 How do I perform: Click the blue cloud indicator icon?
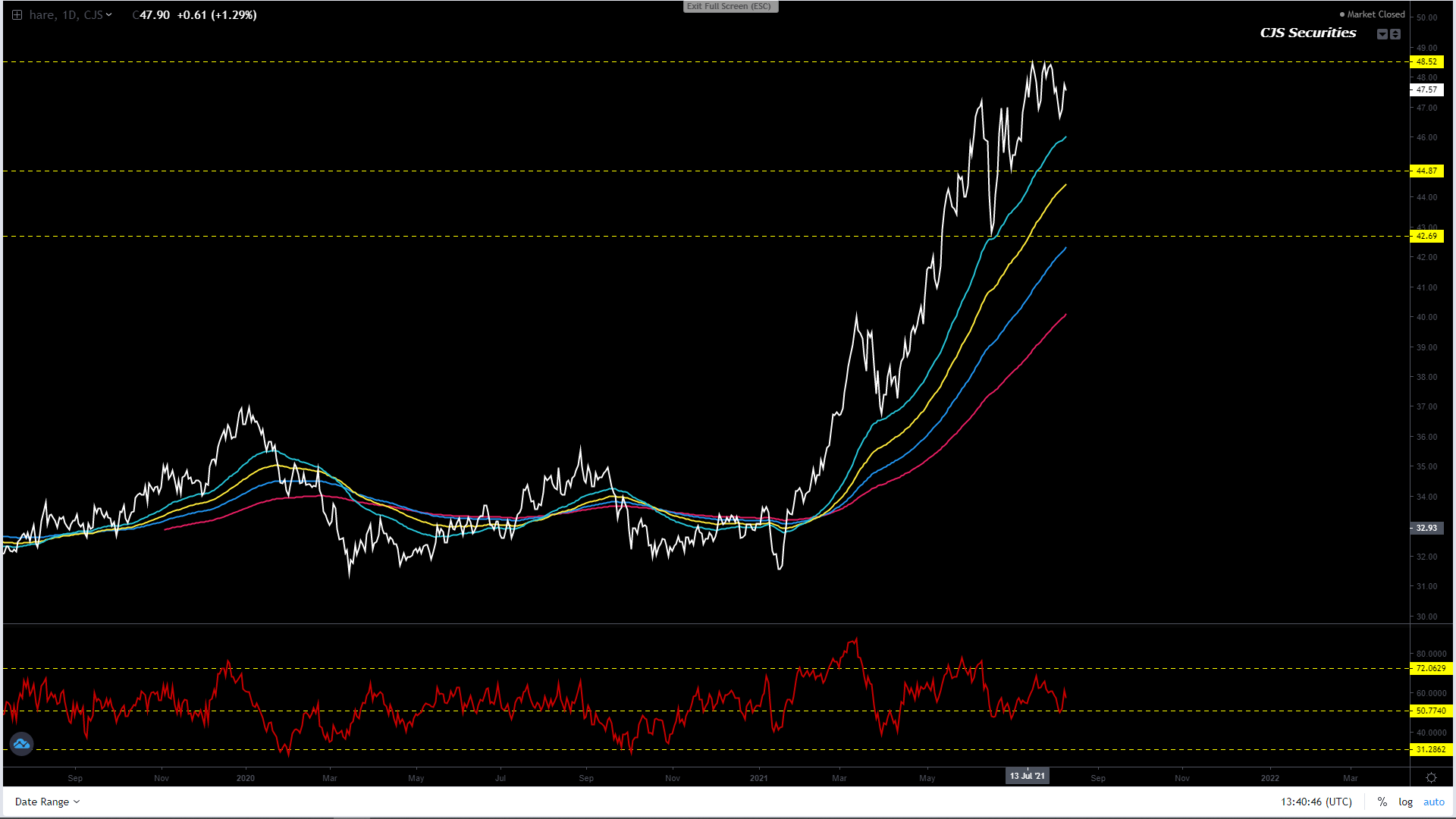tap(21, 744)
